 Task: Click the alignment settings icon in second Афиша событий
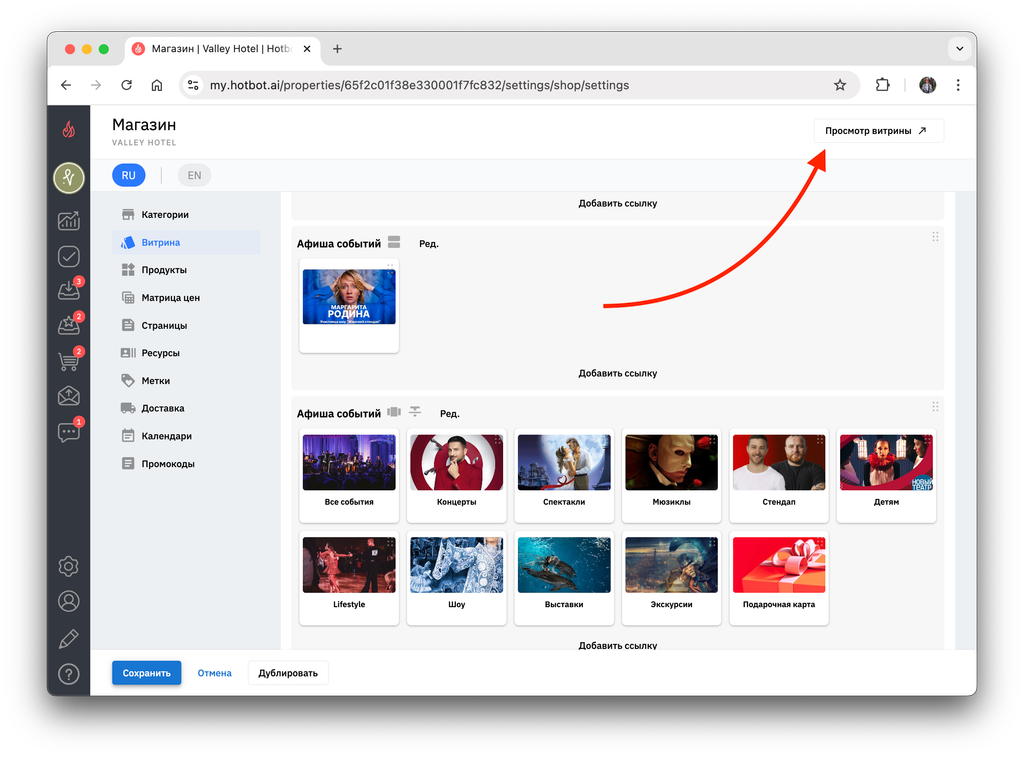(415, 411)
